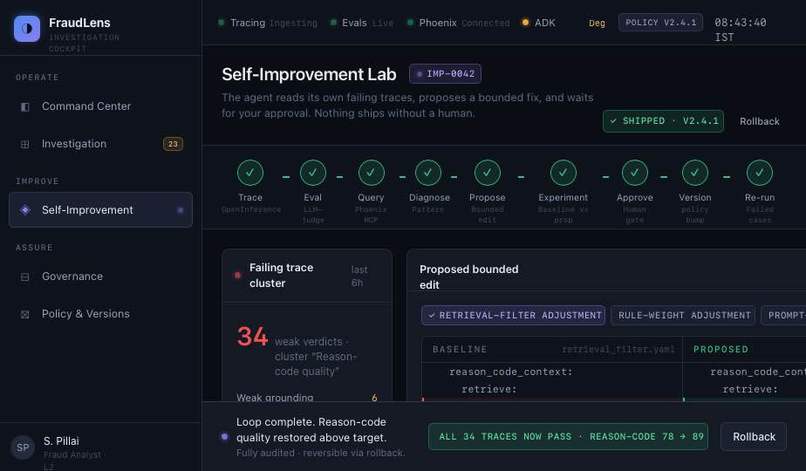Click the Tracing status indicator
The height and width of the screenshot is (471, 806).
point(268,23)
